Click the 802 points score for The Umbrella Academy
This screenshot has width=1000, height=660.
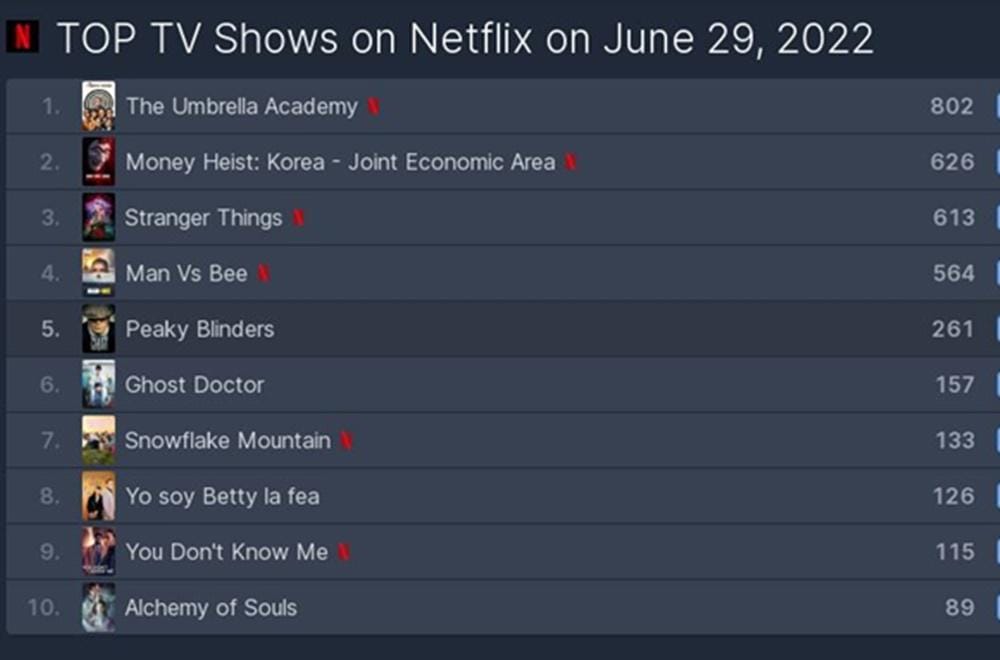tap(951, 106)
